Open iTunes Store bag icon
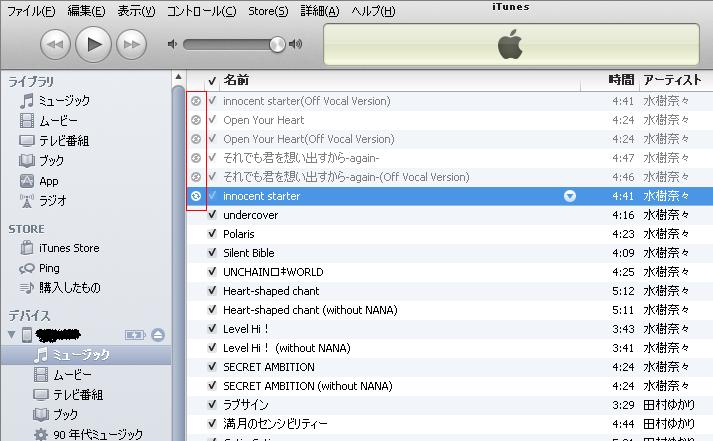 click(27, 248)
